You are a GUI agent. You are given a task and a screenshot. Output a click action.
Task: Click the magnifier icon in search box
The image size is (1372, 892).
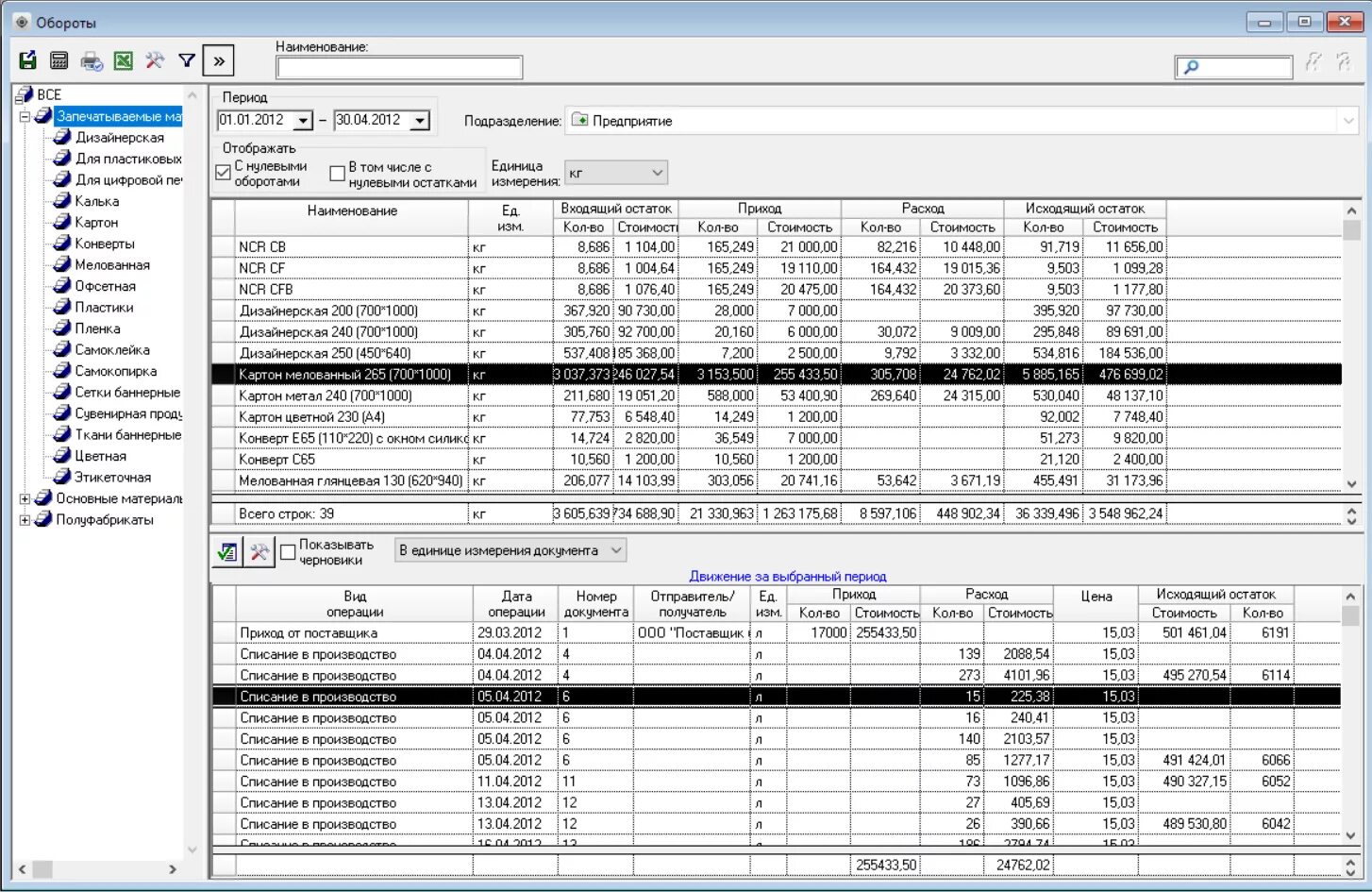tap(1191, 67)
